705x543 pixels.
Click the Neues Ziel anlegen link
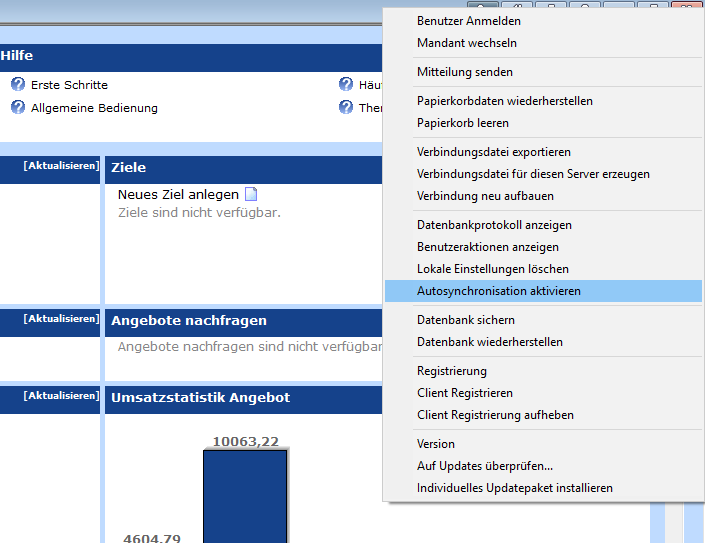click(178, 195)
